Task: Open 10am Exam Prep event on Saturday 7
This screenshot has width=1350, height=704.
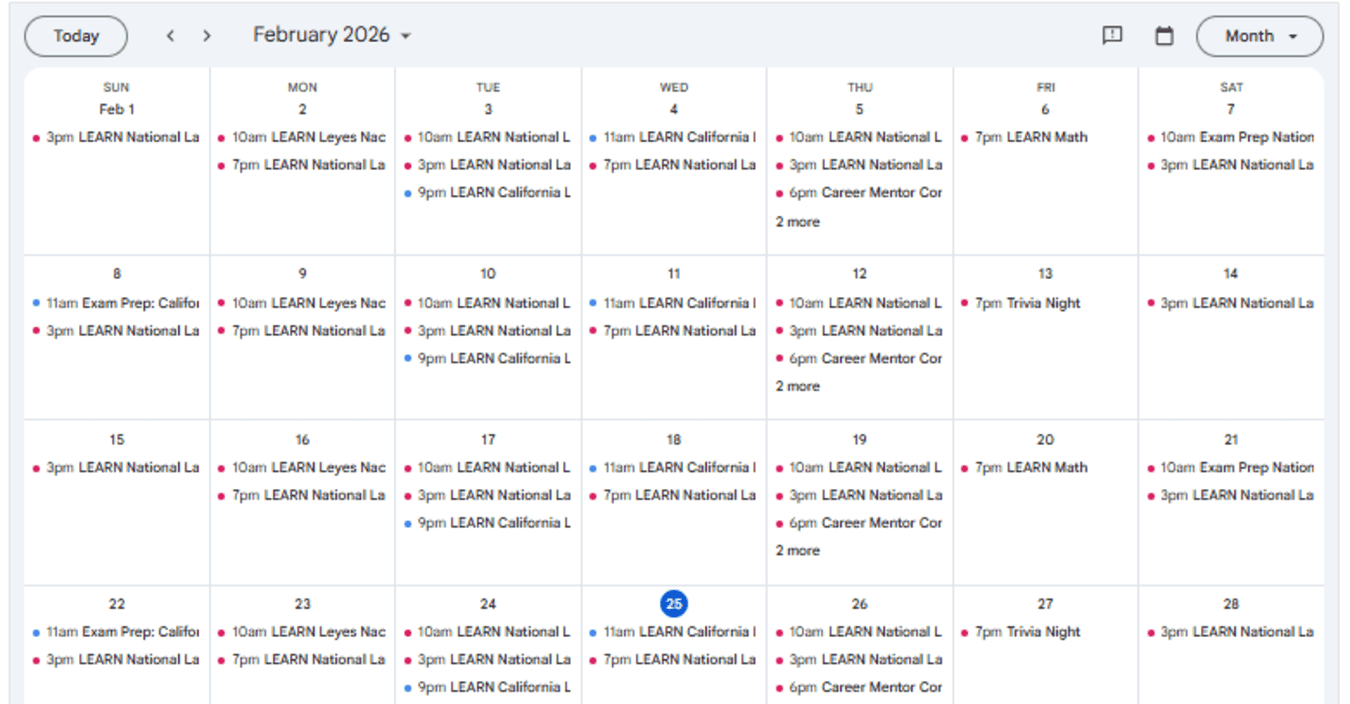Action: tap(1236, 138)
